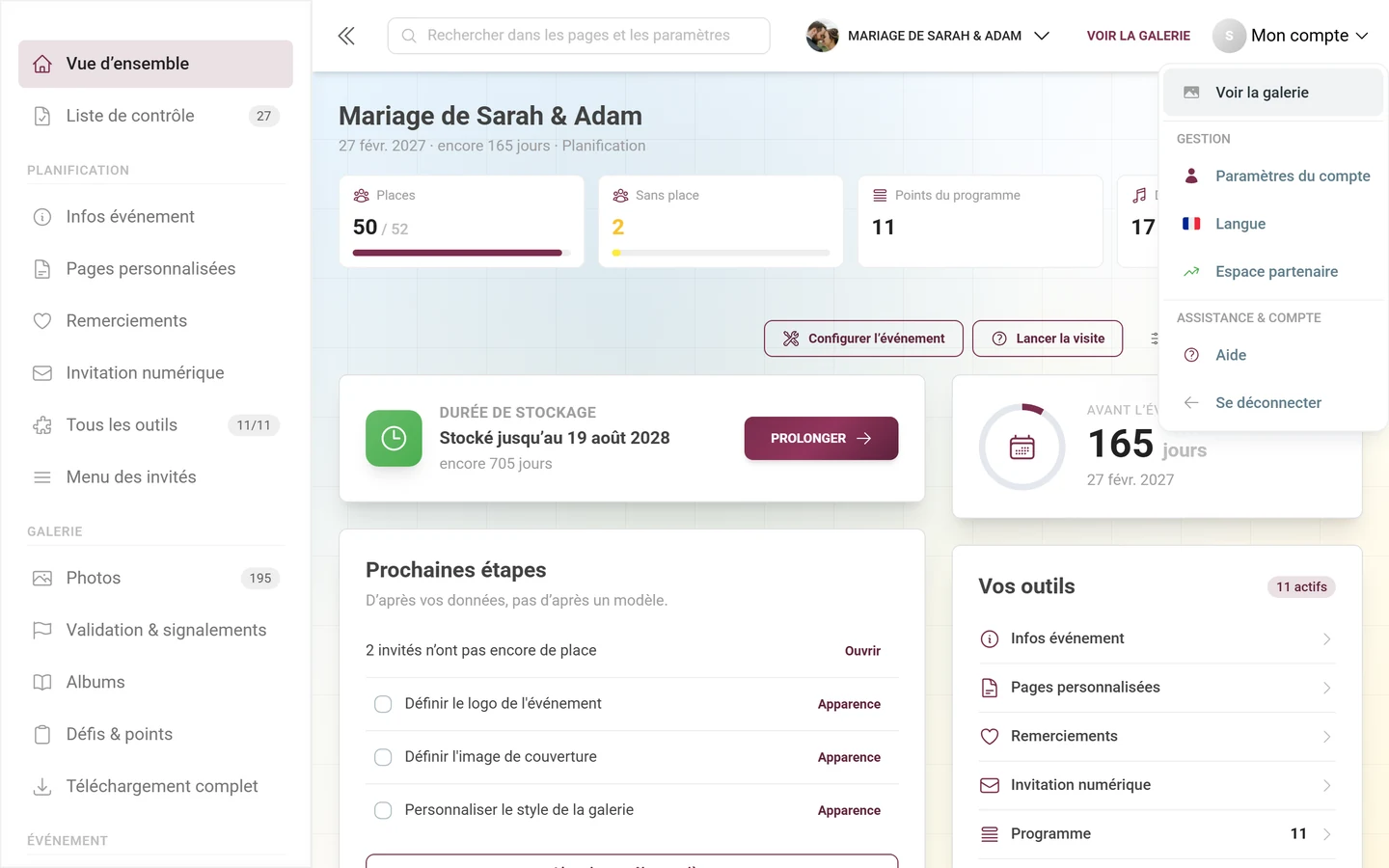1389x868 pixels.
Task: Click the download icon beside Téléchargement complet
Action: point(42,787)
